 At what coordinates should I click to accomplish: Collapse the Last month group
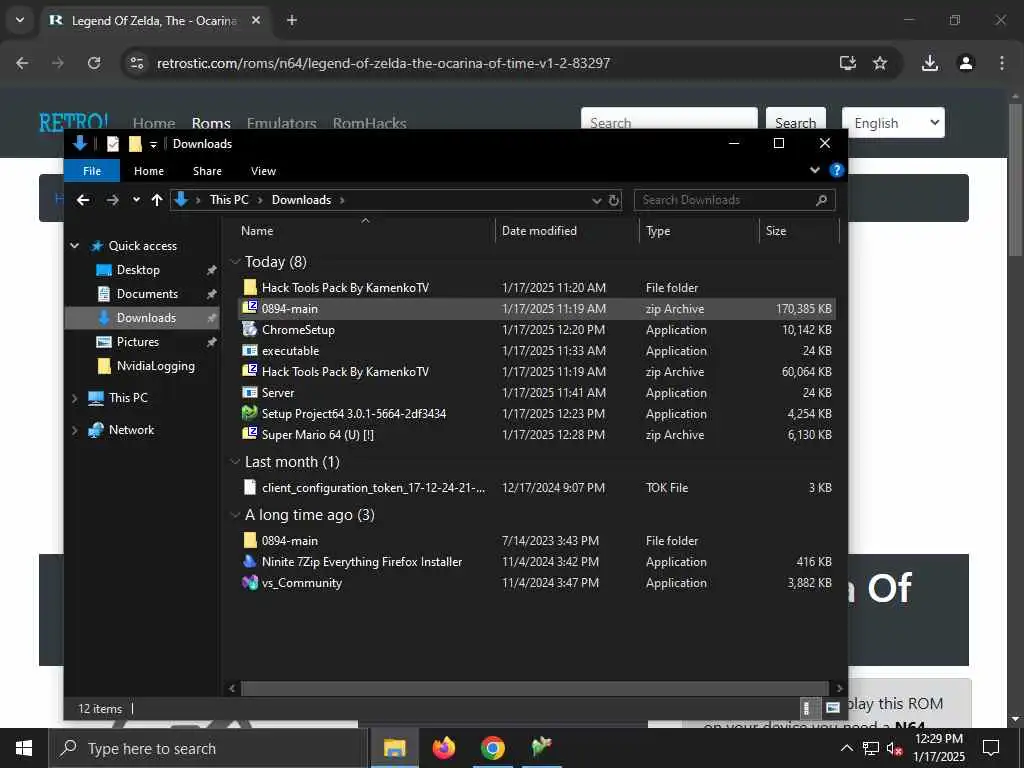(x=235, y=462)
